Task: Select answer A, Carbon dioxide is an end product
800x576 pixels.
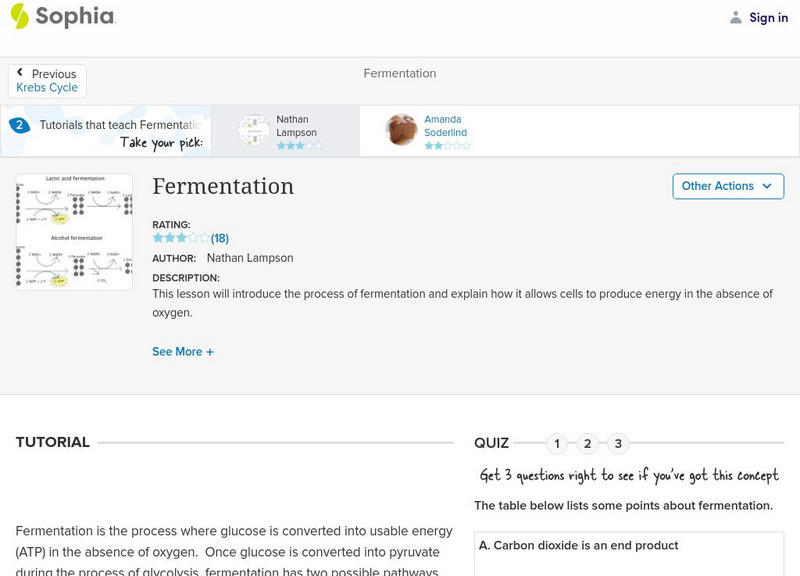Action: [x=579, y=546]
